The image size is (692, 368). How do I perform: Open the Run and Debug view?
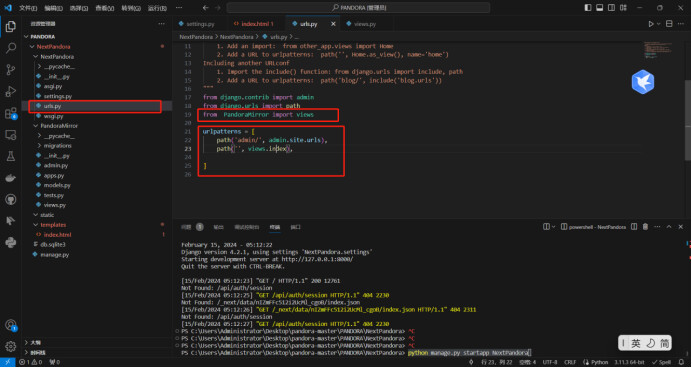click(x=11, y=91)
